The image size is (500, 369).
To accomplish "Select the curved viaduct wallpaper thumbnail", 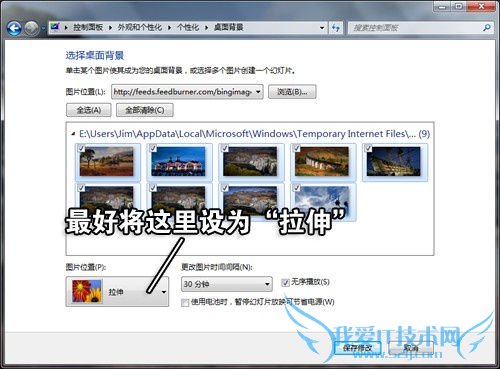I will 322,162.
